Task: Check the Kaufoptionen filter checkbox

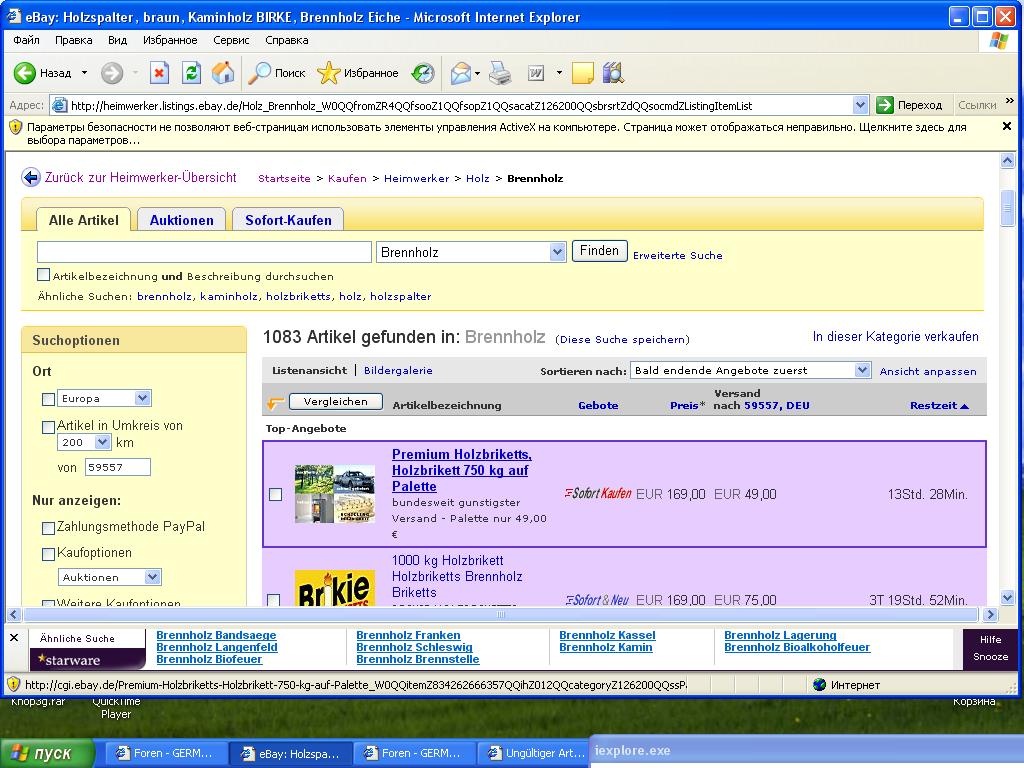Action: (x=48, y=554)
